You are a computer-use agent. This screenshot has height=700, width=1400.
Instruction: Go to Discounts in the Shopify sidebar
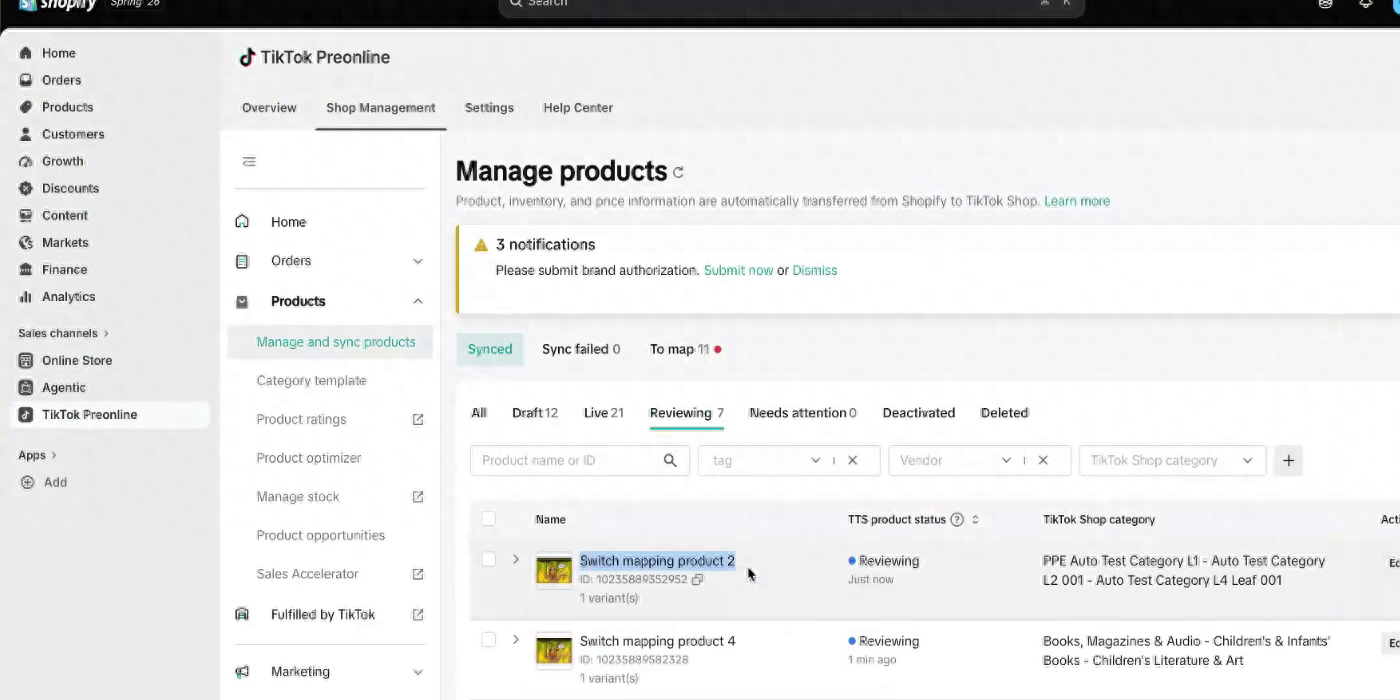coord(70,188)
